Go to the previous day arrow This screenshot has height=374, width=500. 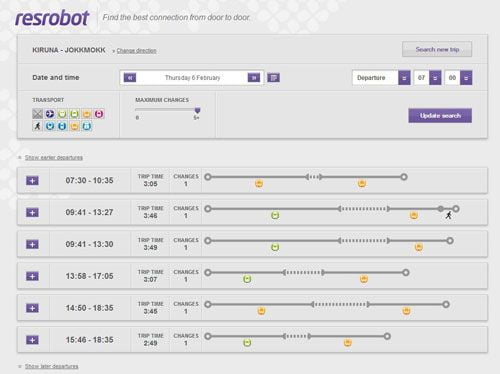pos(130,78)
